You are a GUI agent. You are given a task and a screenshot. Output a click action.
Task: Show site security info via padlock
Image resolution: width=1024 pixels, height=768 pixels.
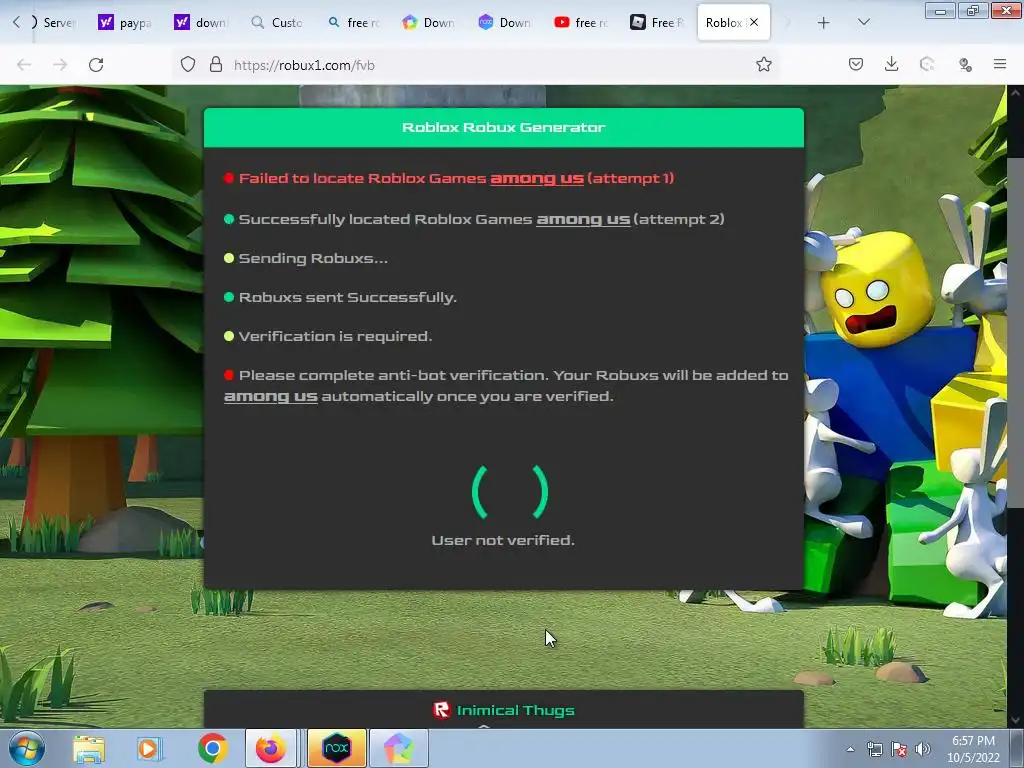pyautogui.click(x=216, y=65)
